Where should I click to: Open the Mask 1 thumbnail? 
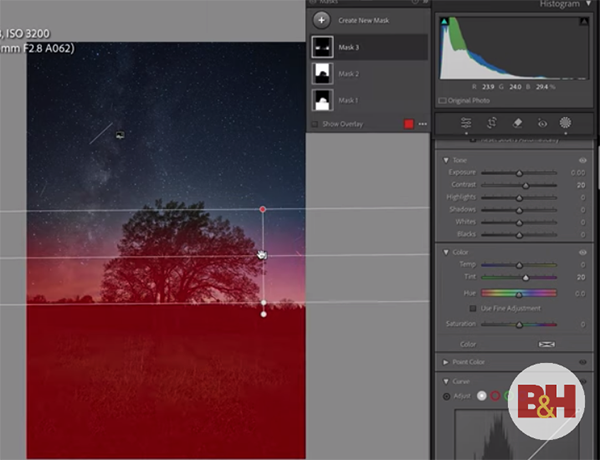tap(322, 100)
